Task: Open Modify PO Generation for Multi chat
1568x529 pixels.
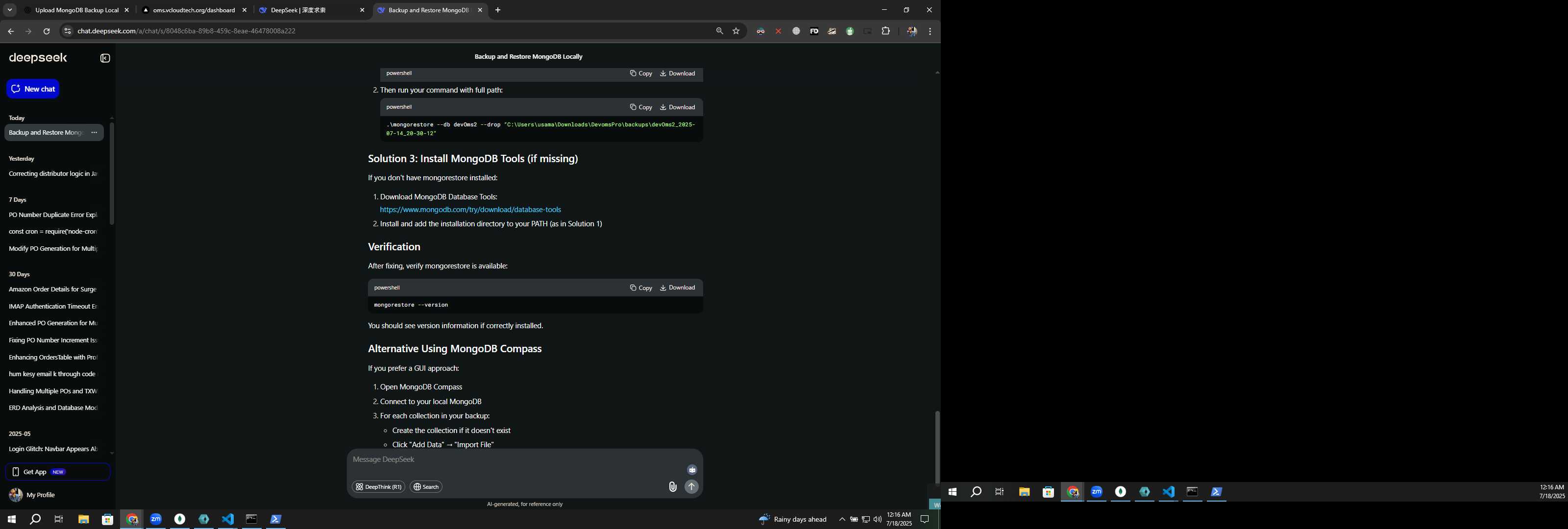Action: 53,249
